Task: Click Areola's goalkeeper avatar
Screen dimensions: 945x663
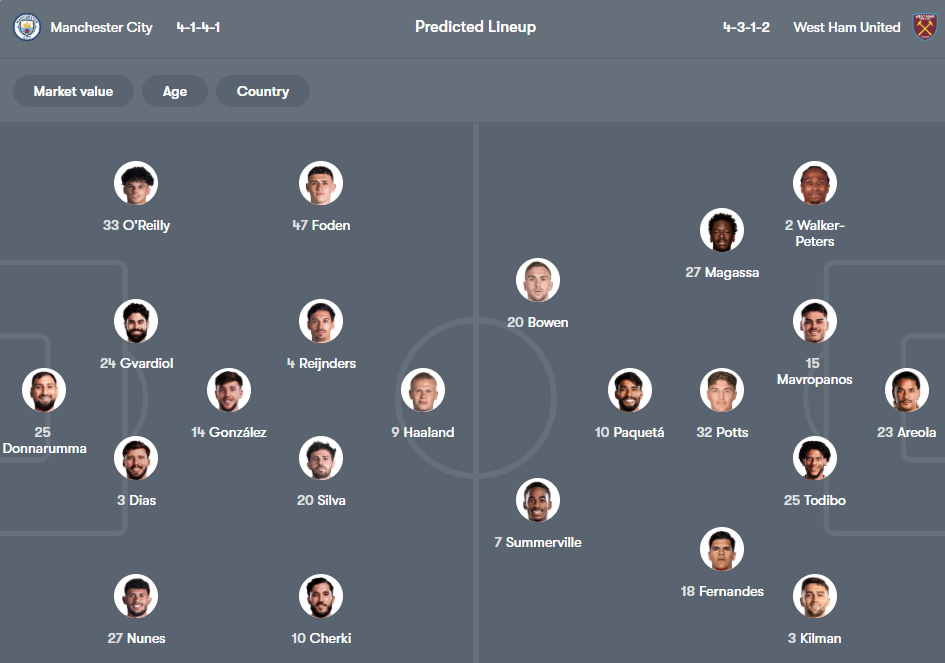Action: pyautogui.click(x=906, y=390)
